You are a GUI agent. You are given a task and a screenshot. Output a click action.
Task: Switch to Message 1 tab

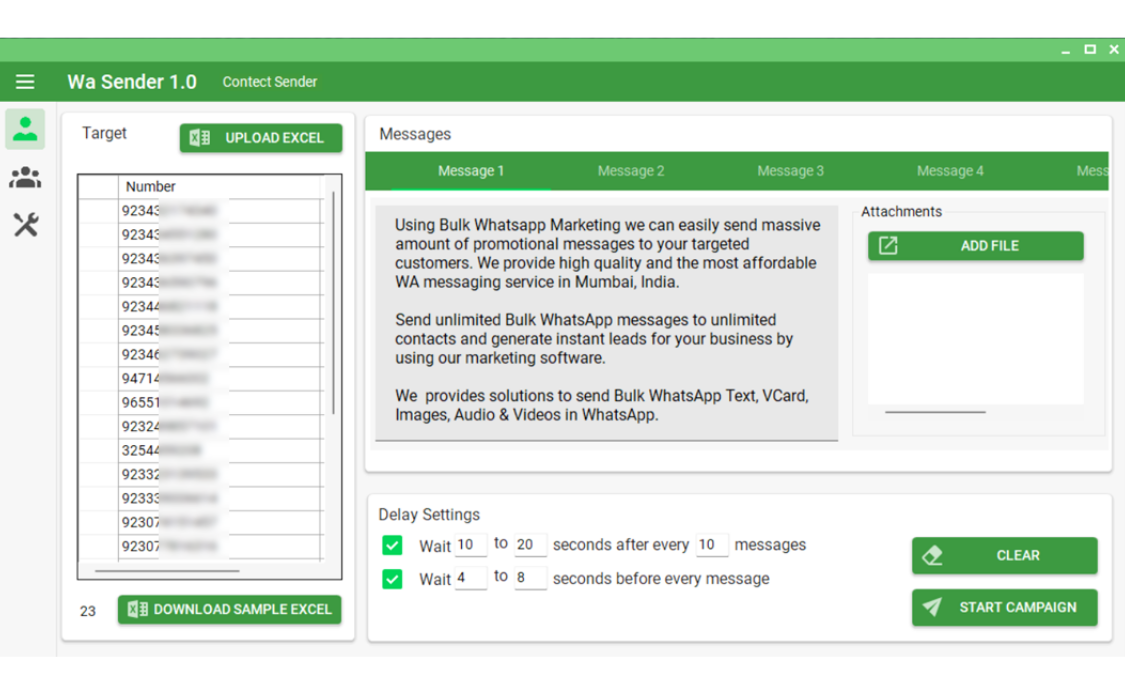tap(471, 171)
